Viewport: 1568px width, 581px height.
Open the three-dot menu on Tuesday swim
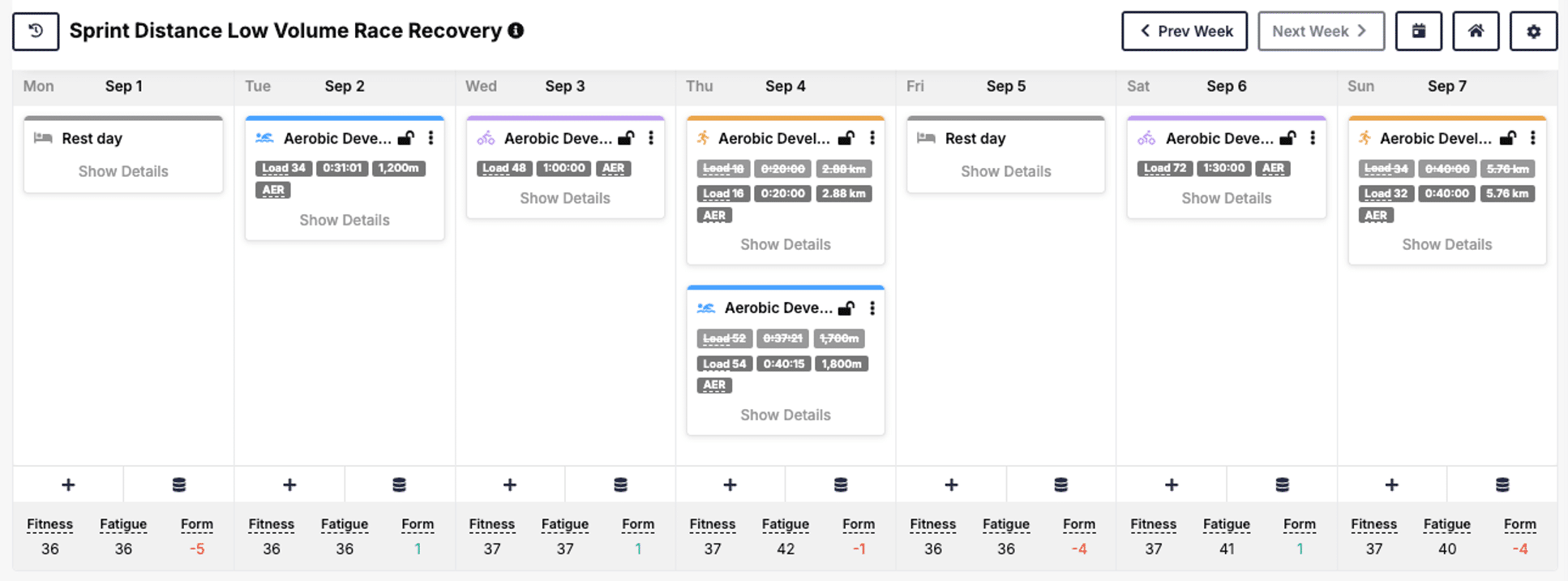[x=431, y=138]
